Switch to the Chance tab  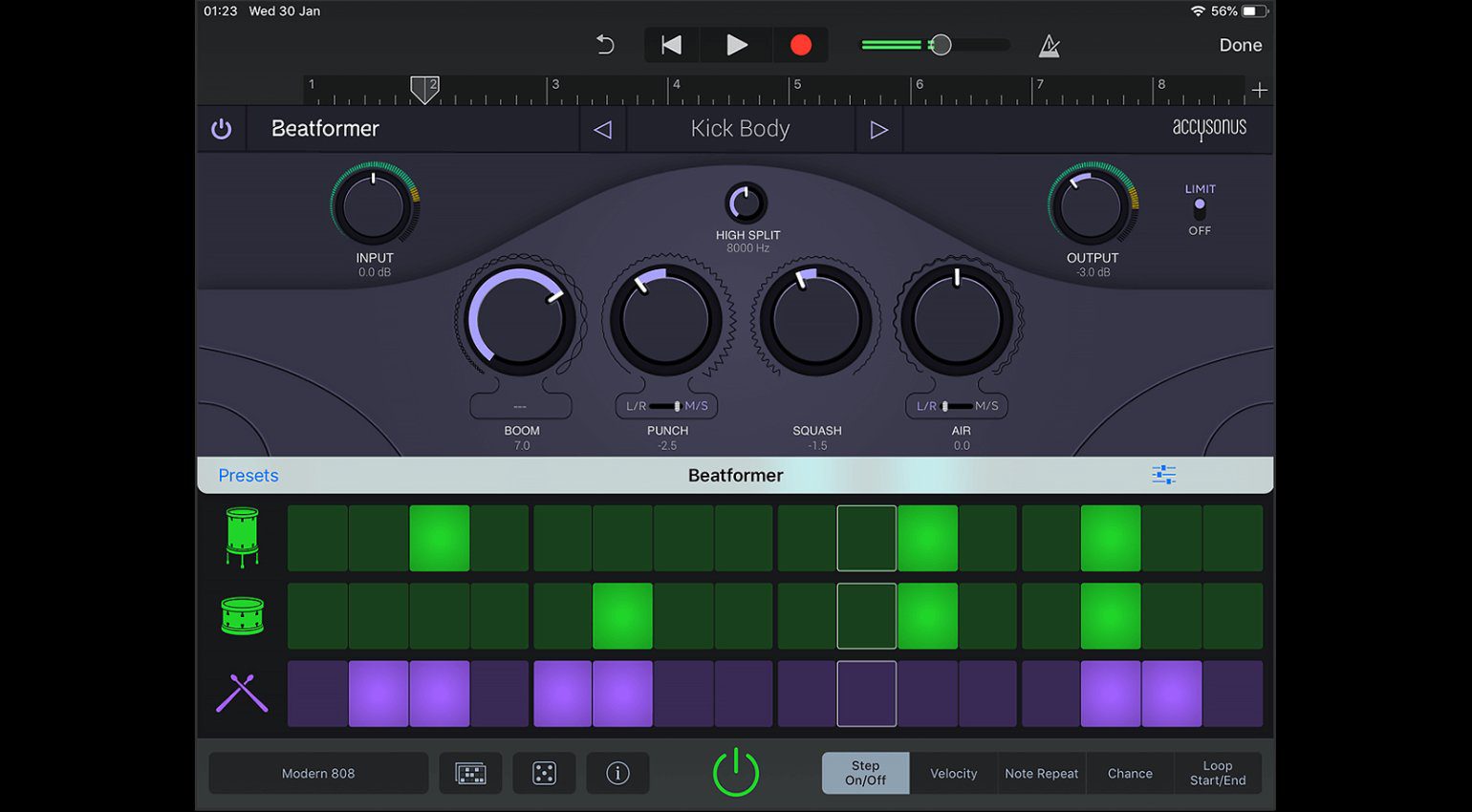point(1130,774)
